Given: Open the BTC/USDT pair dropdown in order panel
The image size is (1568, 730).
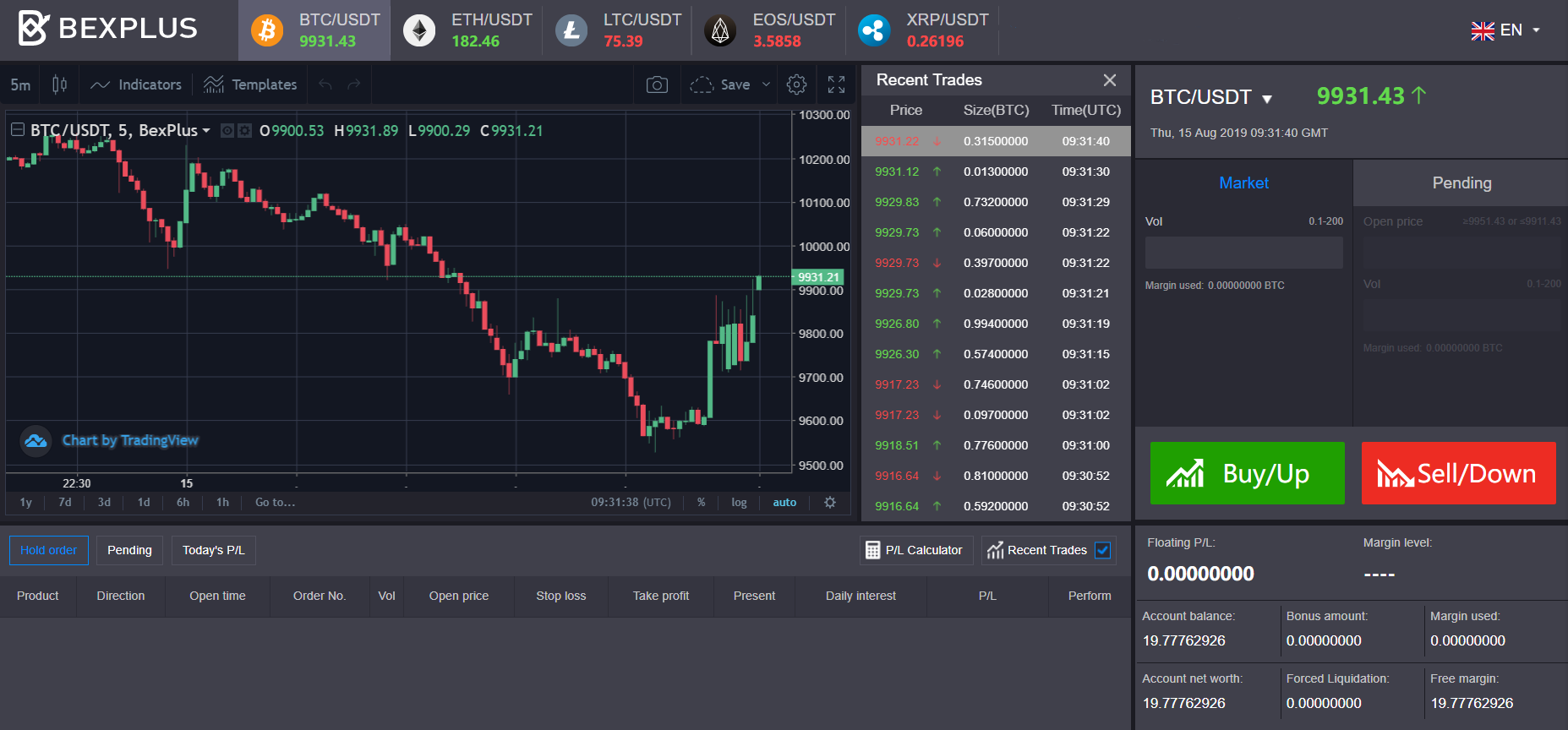Looking at the screenshot, I should pyautogui.click(x=1210, y=97).
